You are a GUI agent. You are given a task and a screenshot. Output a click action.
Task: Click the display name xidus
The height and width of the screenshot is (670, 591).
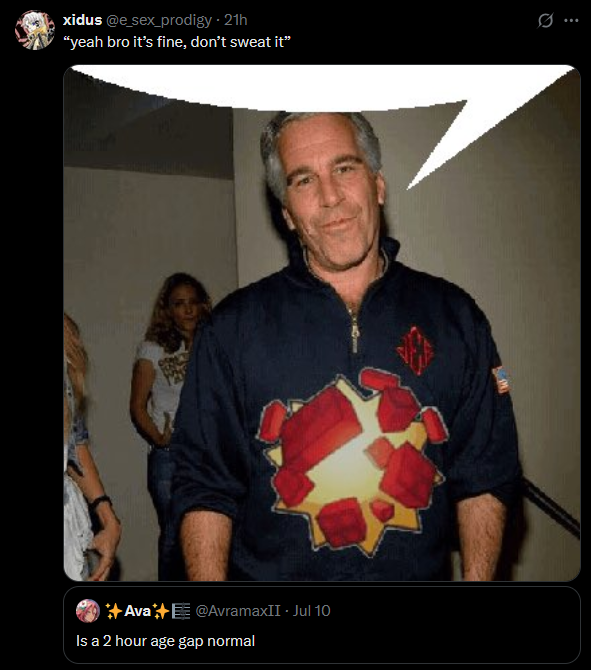pyautogui.click(x=82, y=20)
